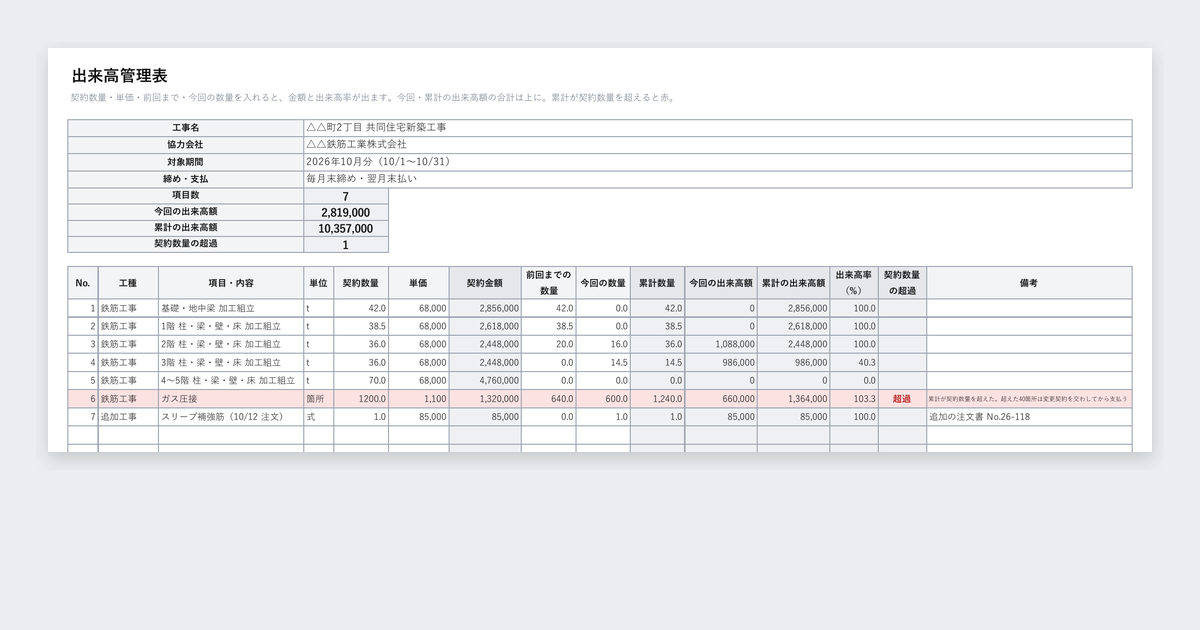Click the 追加工事 work type cell
The height and width of the screenshot is (630, 1200).
(128, 417)
